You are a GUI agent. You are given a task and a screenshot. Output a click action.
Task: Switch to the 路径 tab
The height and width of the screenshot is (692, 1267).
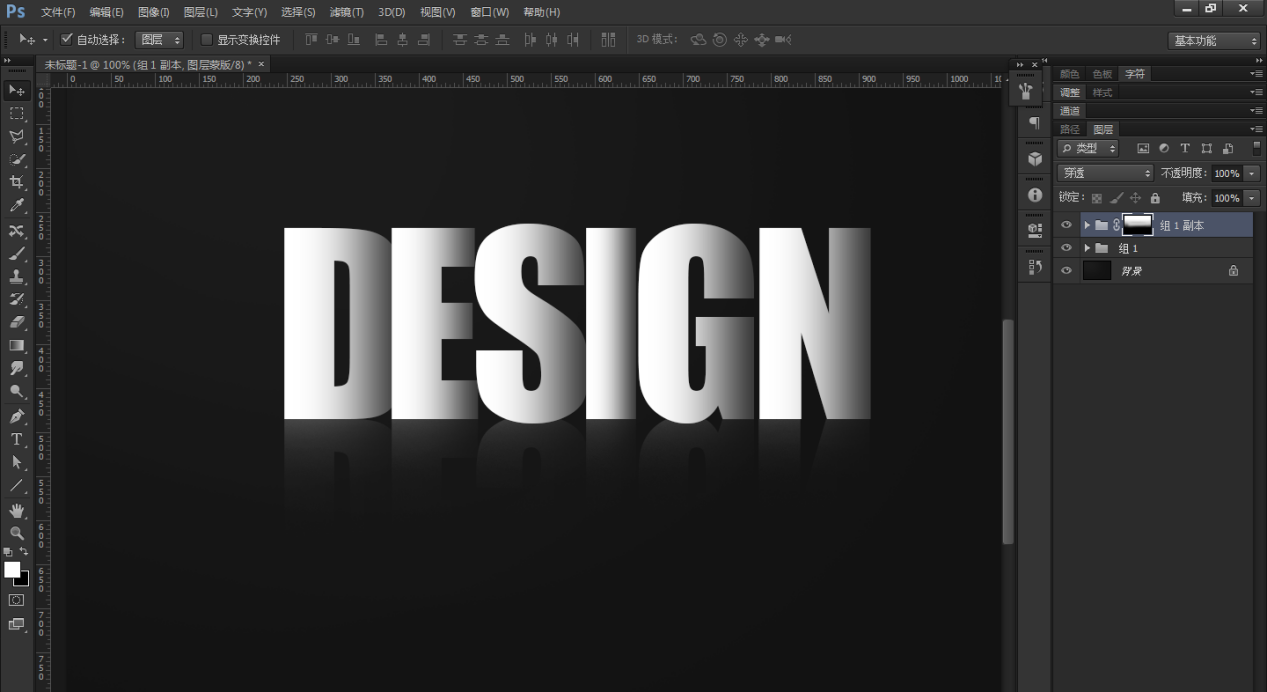coord(1070,129)
